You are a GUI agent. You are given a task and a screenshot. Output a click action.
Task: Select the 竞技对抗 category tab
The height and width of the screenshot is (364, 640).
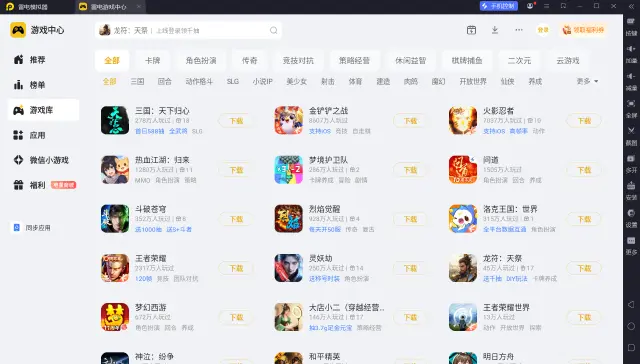click(298, 60)
